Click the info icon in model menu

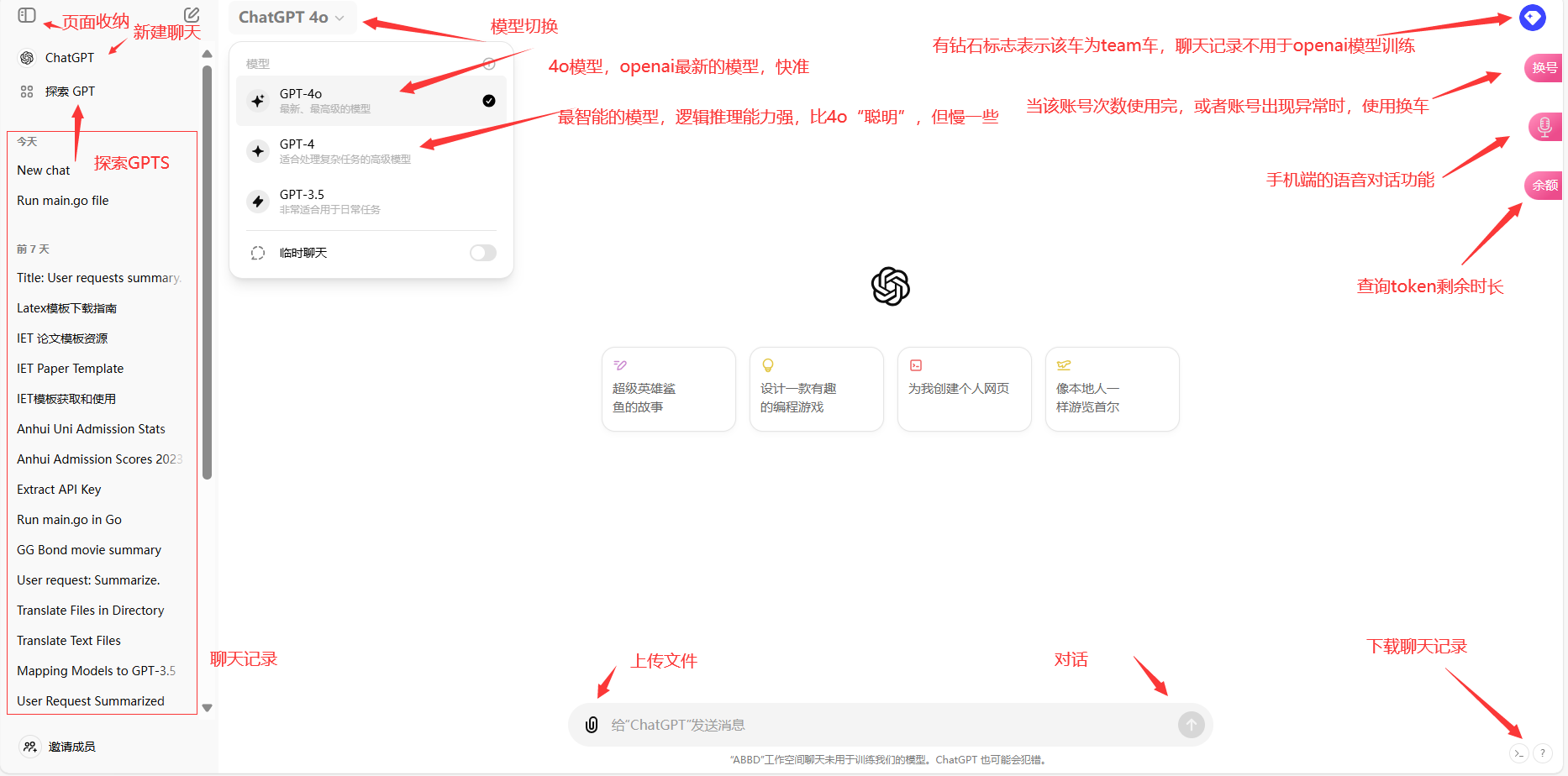tap(489, 64)
